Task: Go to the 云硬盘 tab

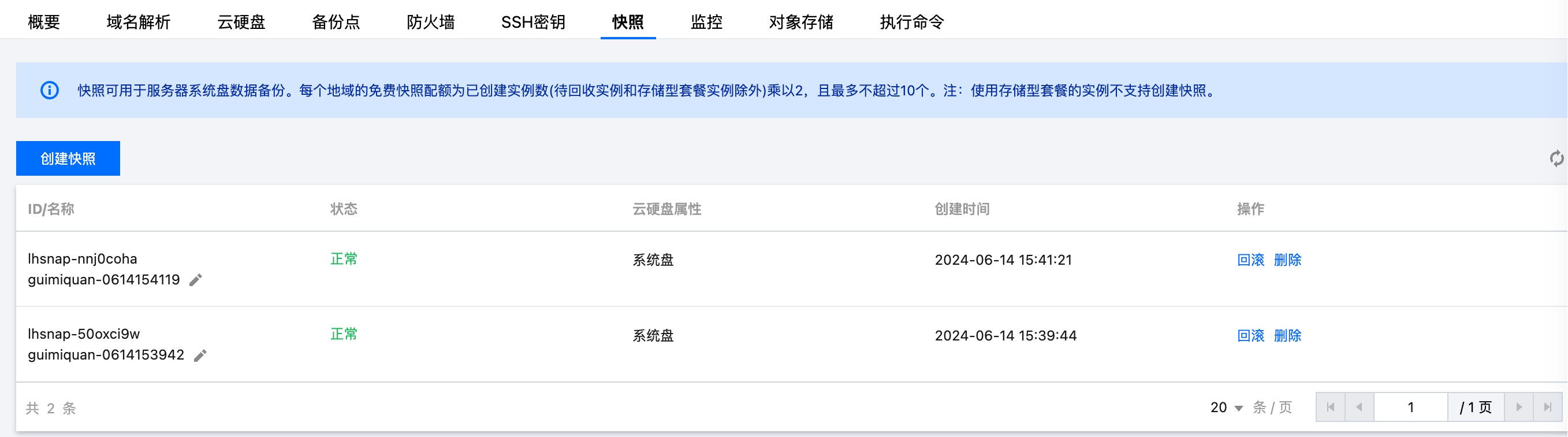Action: (241, 23)
